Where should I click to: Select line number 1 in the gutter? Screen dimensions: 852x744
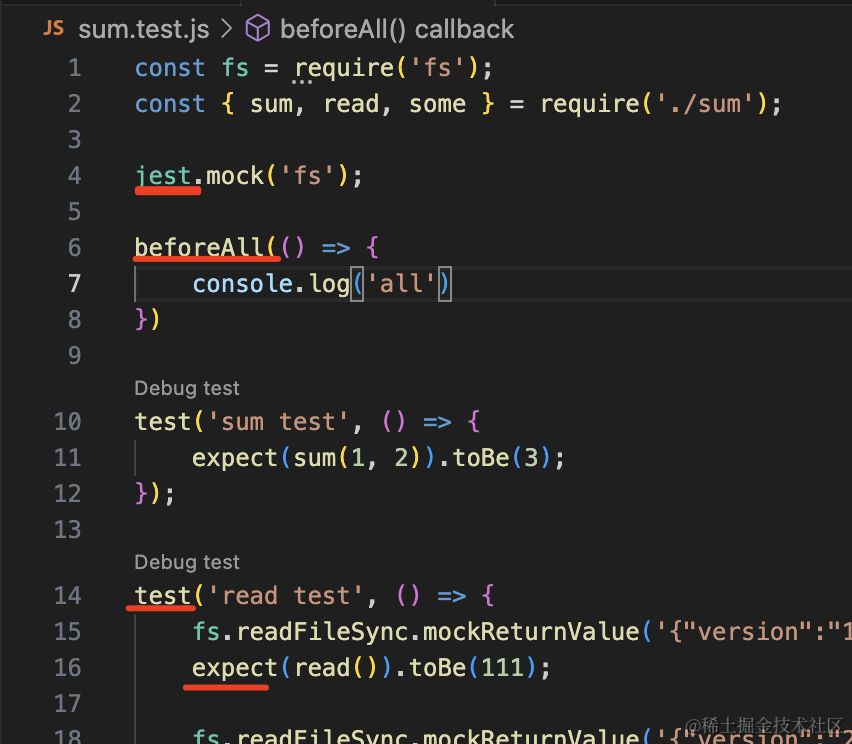[74, 68]
